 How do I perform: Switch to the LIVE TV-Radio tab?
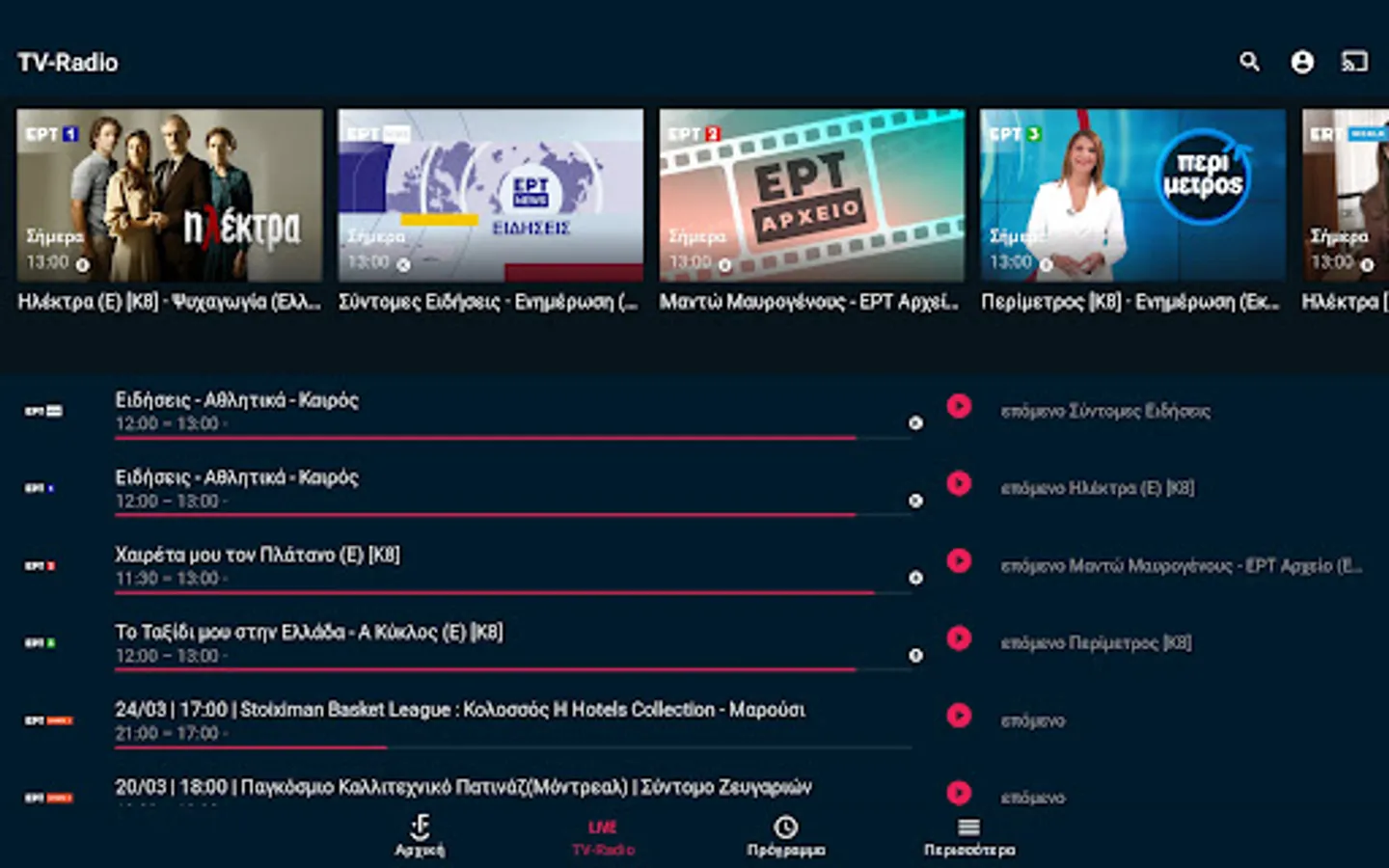[x=602, y=836]
